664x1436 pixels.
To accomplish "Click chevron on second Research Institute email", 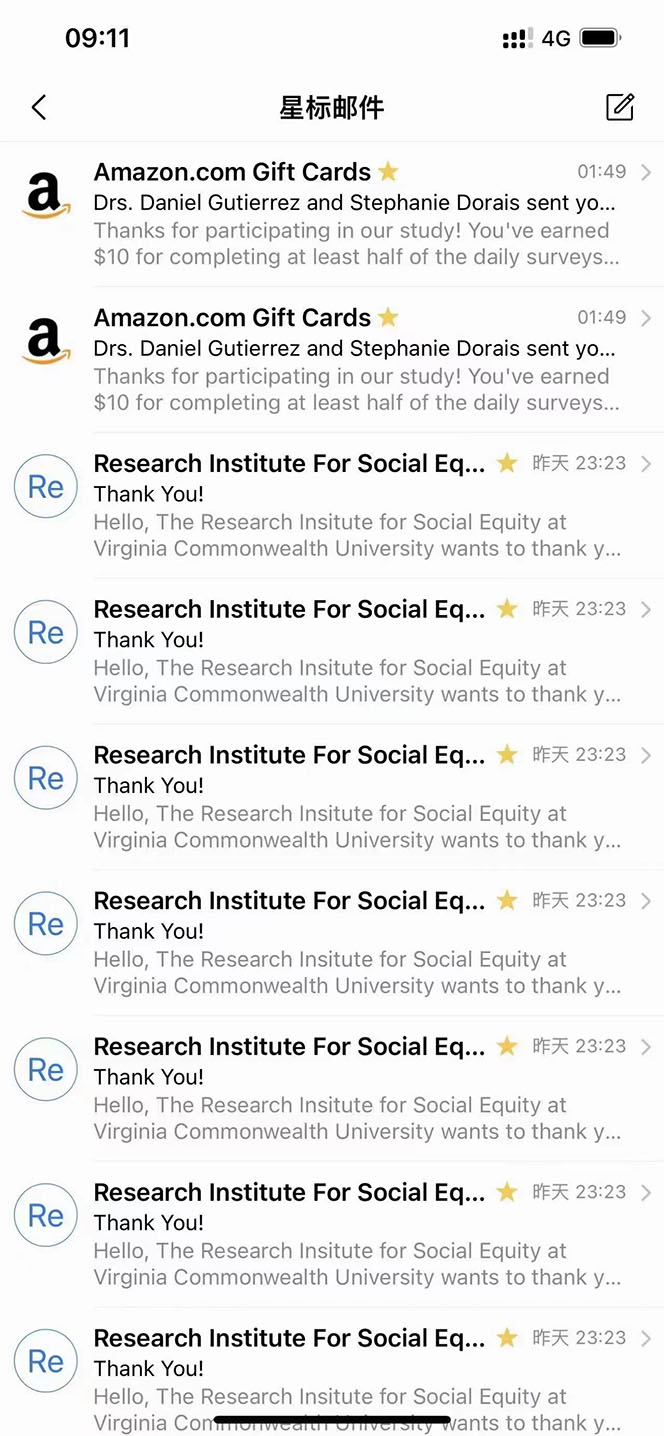I will [x=646, y=609].
